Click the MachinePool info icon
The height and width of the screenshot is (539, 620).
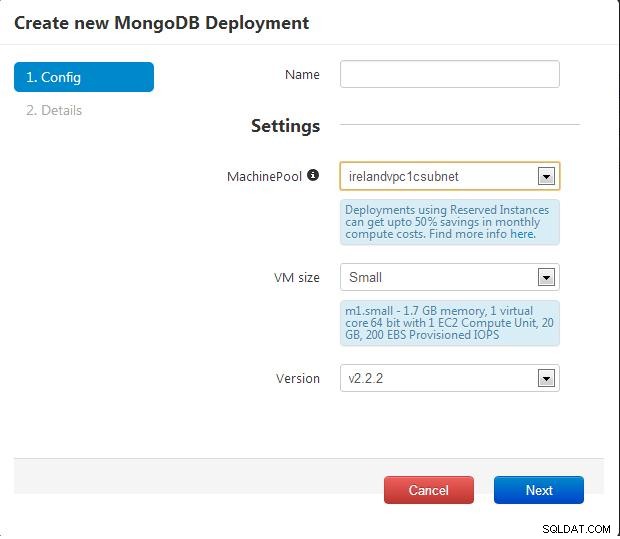coord(313,175)
